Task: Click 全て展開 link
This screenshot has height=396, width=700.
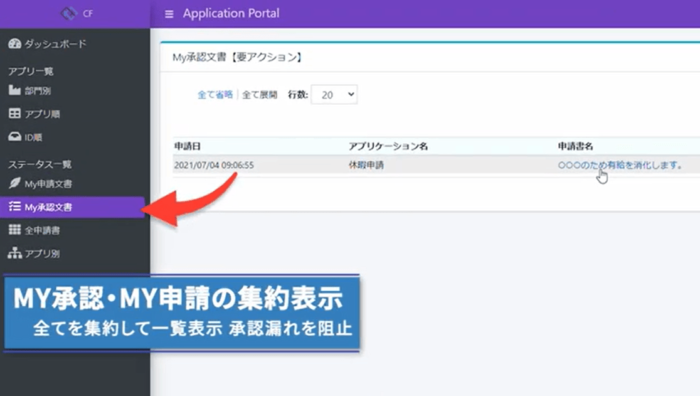Action: tap(259, 95)
